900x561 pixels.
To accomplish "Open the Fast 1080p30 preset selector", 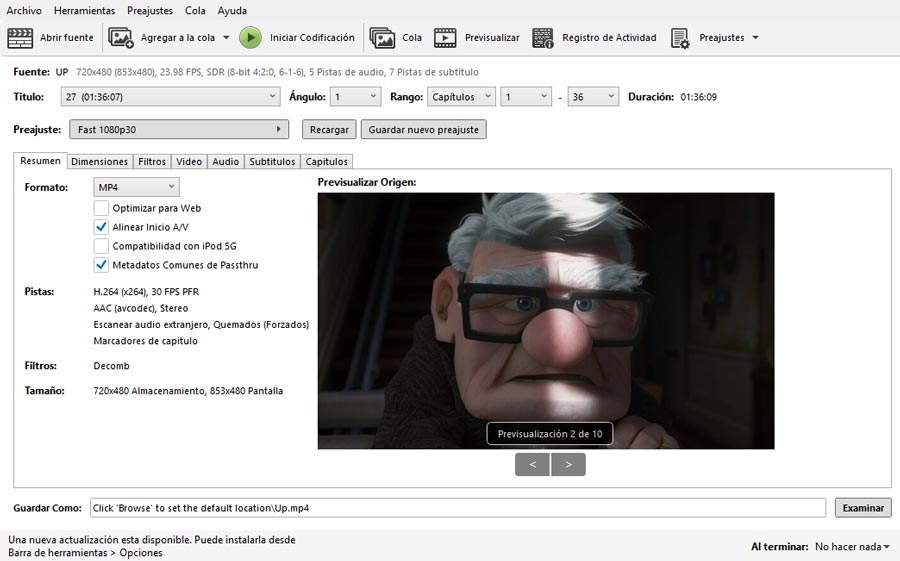I will (x=179, y=129).
